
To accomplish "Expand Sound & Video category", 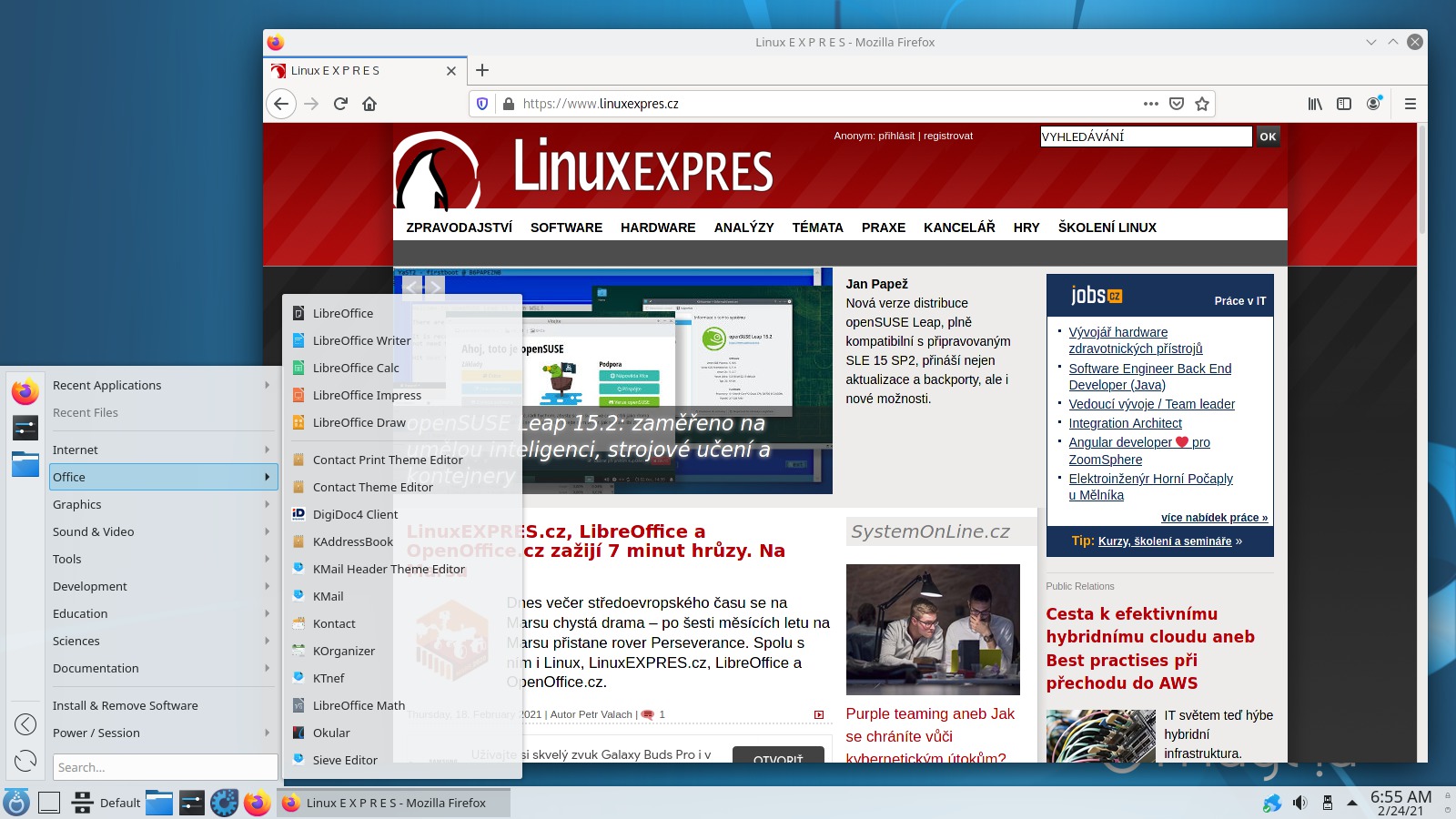I will coord(163,531).
